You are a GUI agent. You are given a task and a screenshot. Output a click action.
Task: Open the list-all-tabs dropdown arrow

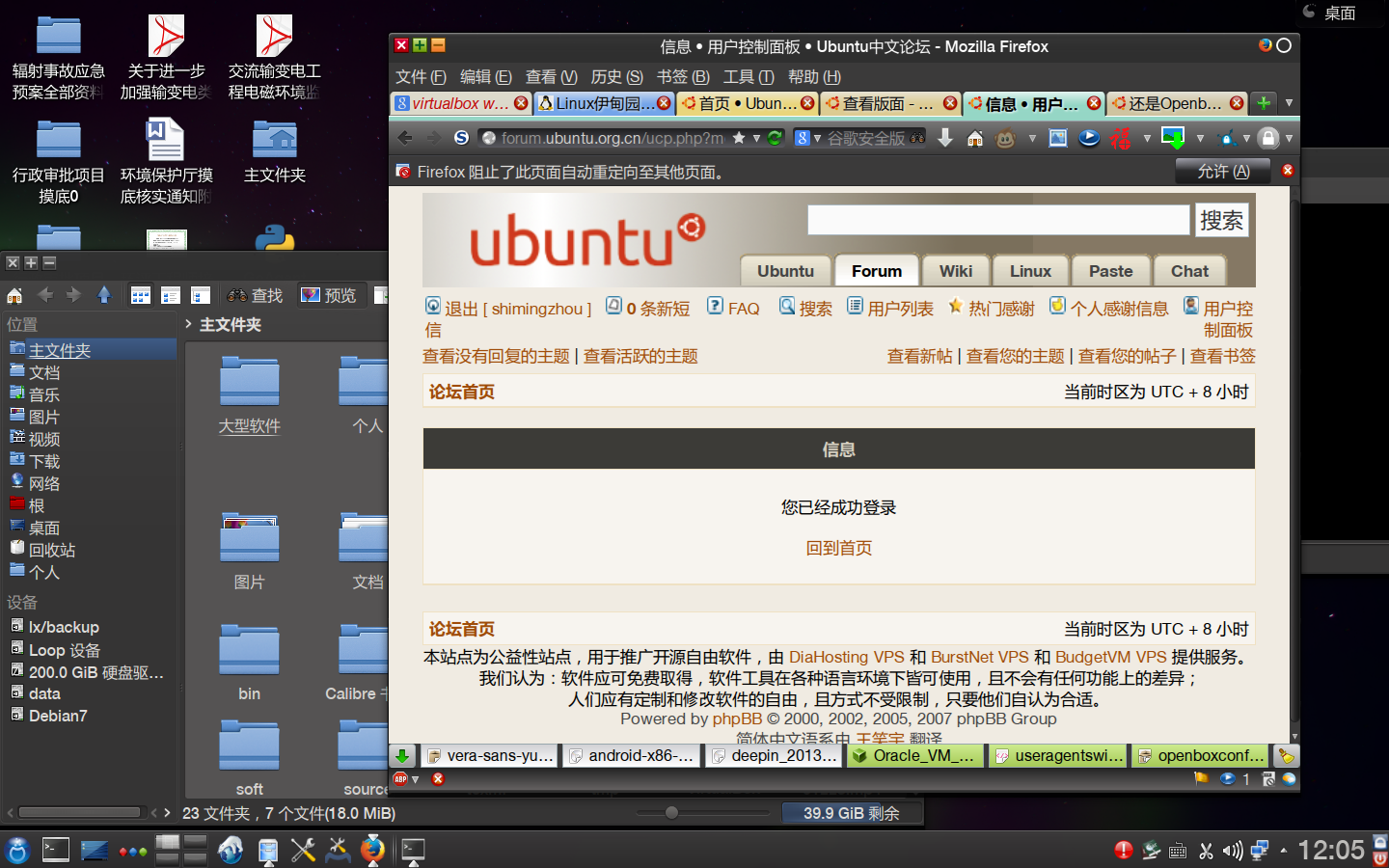(x=1289, y=103)
